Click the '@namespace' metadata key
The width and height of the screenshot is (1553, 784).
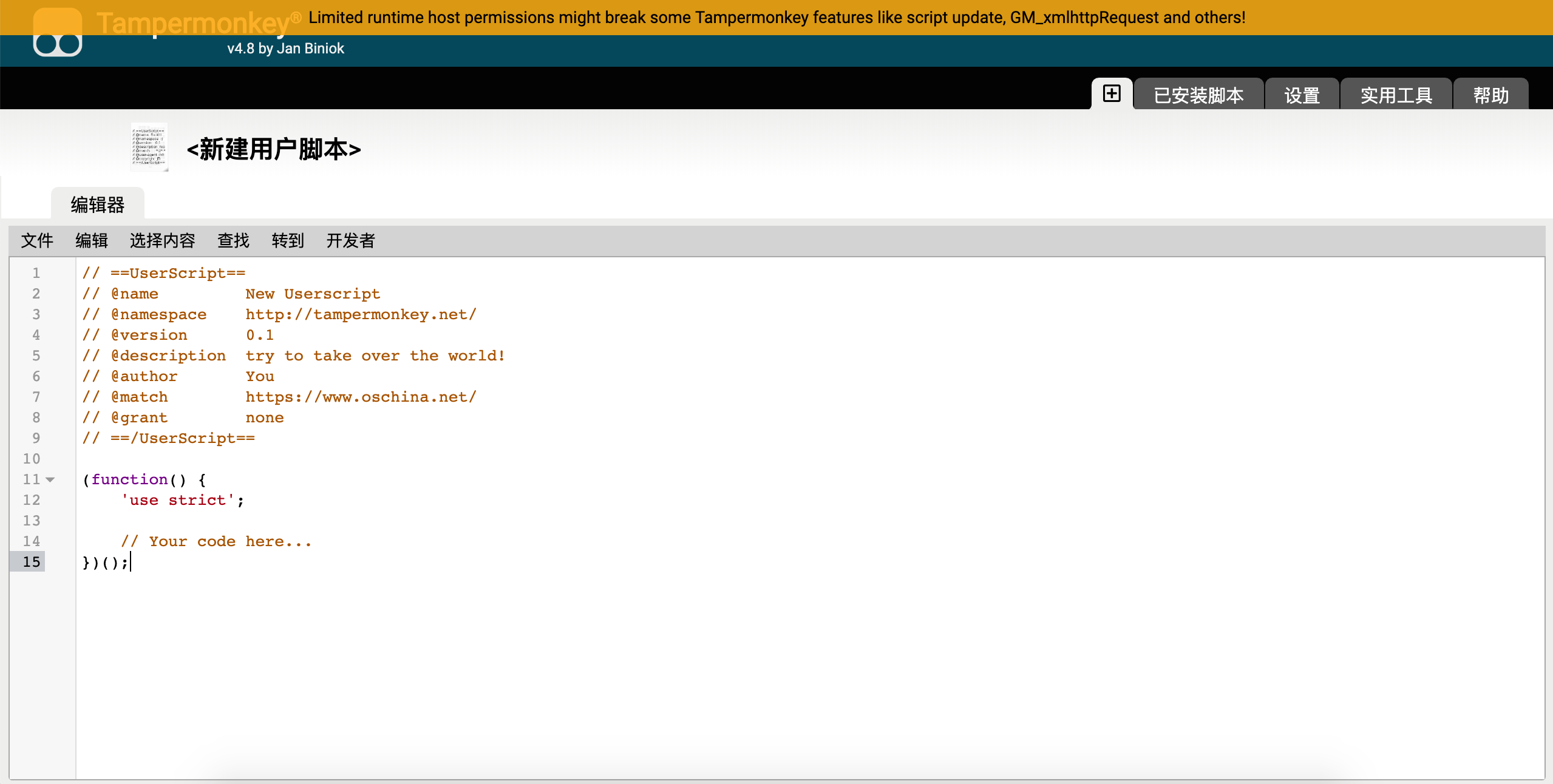pyautogui.click(x=158, y=314)
